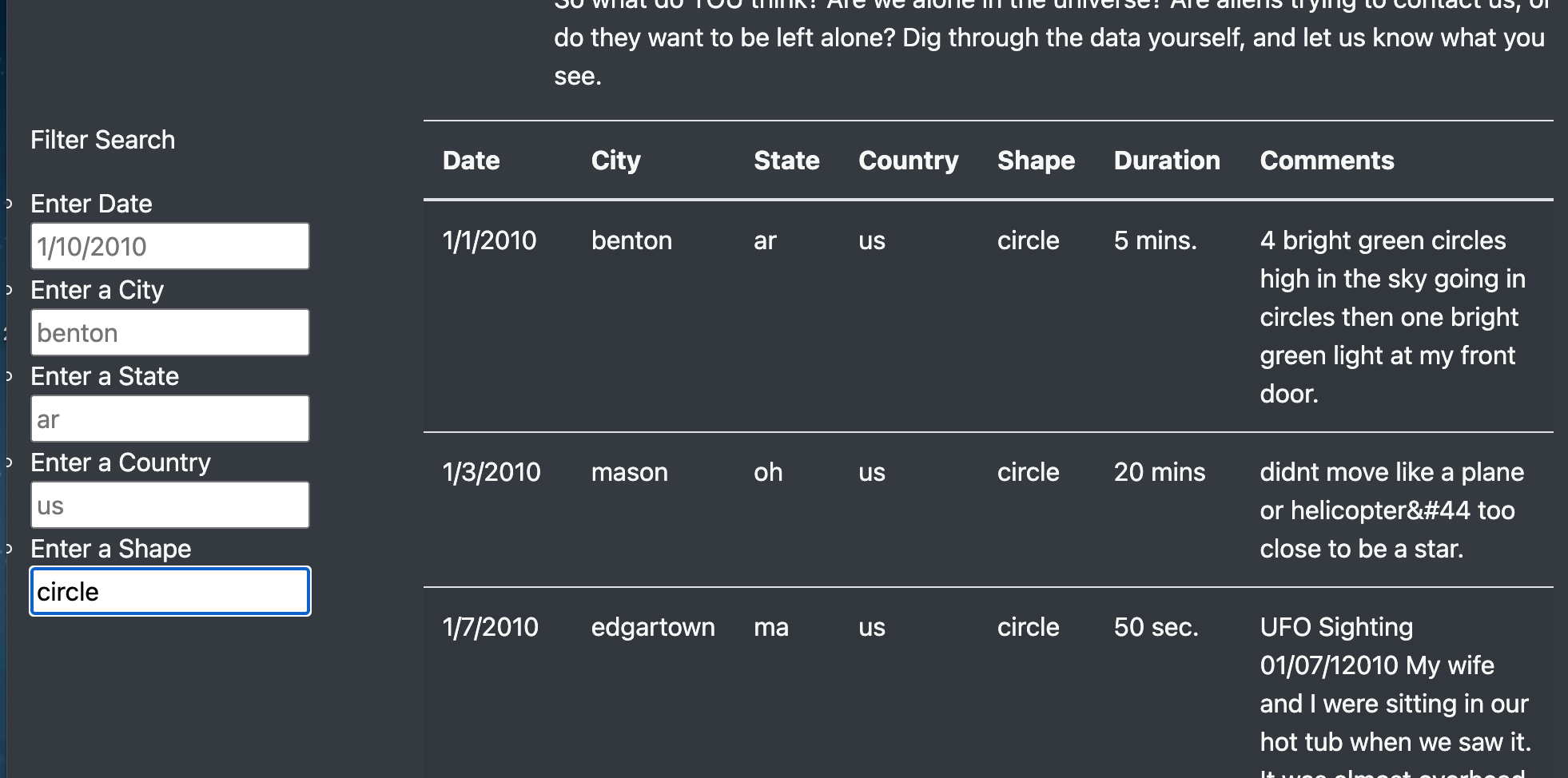
Task: Click the Shape column header
Action: pyautogui.click(x=1035, y=160)
